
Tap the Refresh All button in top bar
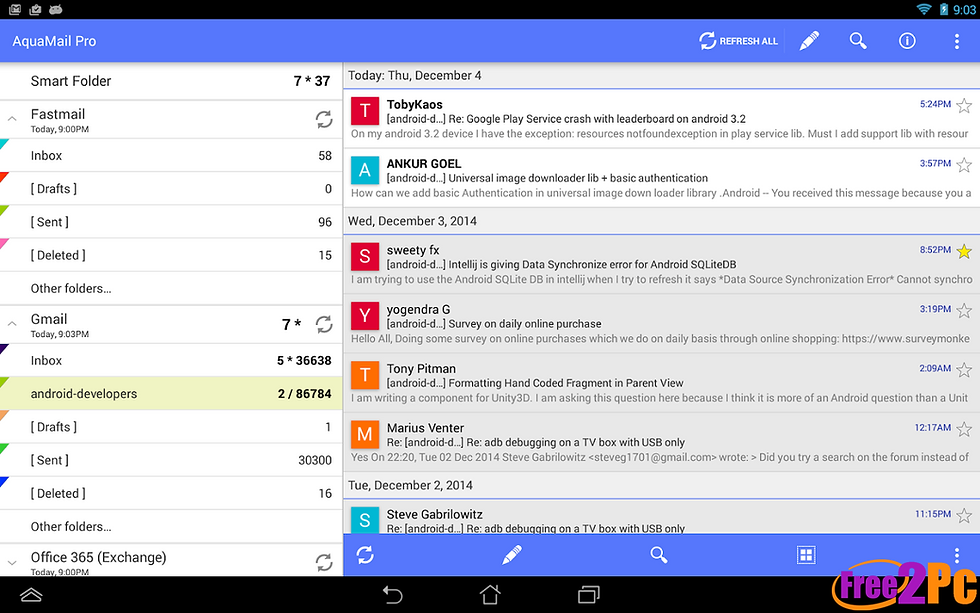point(738,41)
